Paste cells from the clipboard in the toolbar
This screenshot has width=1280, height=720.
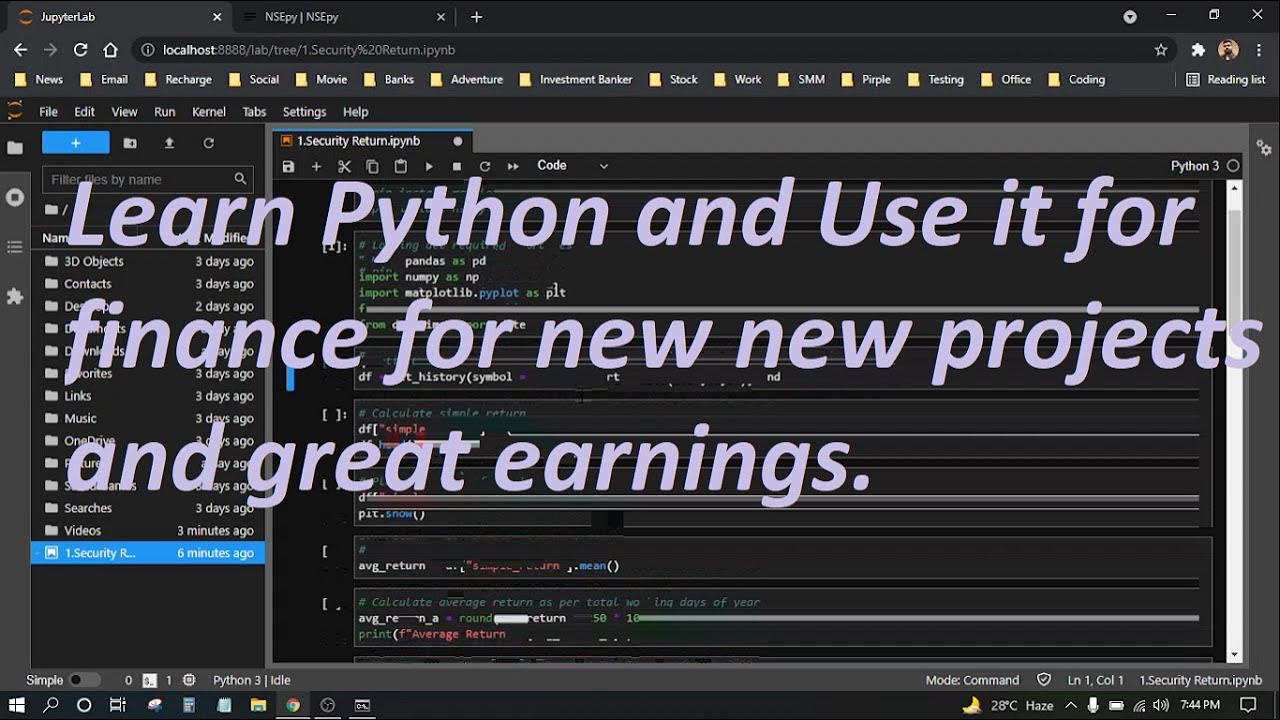[401, 167]
